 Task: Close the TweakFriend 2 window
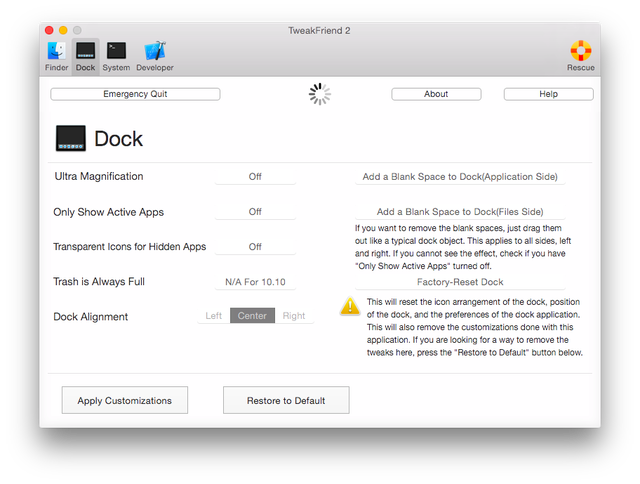click(x=49, y=30)
